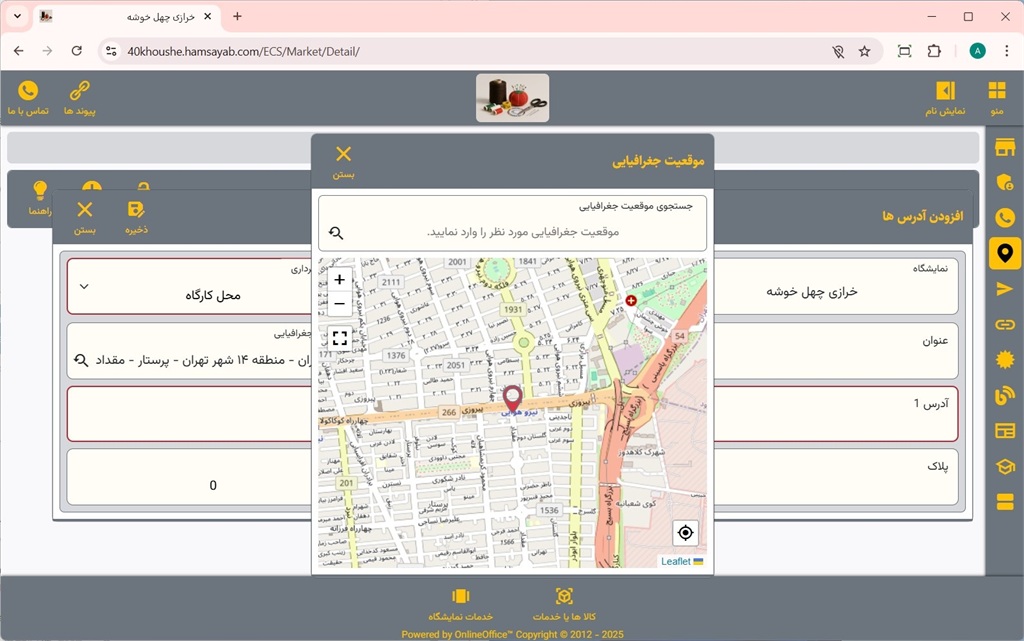Open the منو grid menu

997,98
